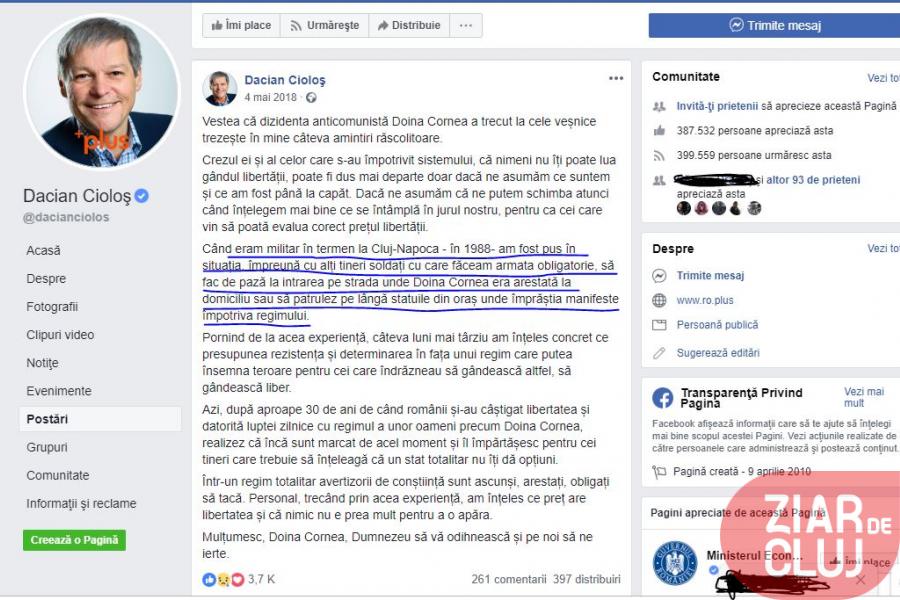Image resolution: width=900 pixels, height=600 pixels.
Task: Open the 261 comentarii link
Action: (509, 579)
